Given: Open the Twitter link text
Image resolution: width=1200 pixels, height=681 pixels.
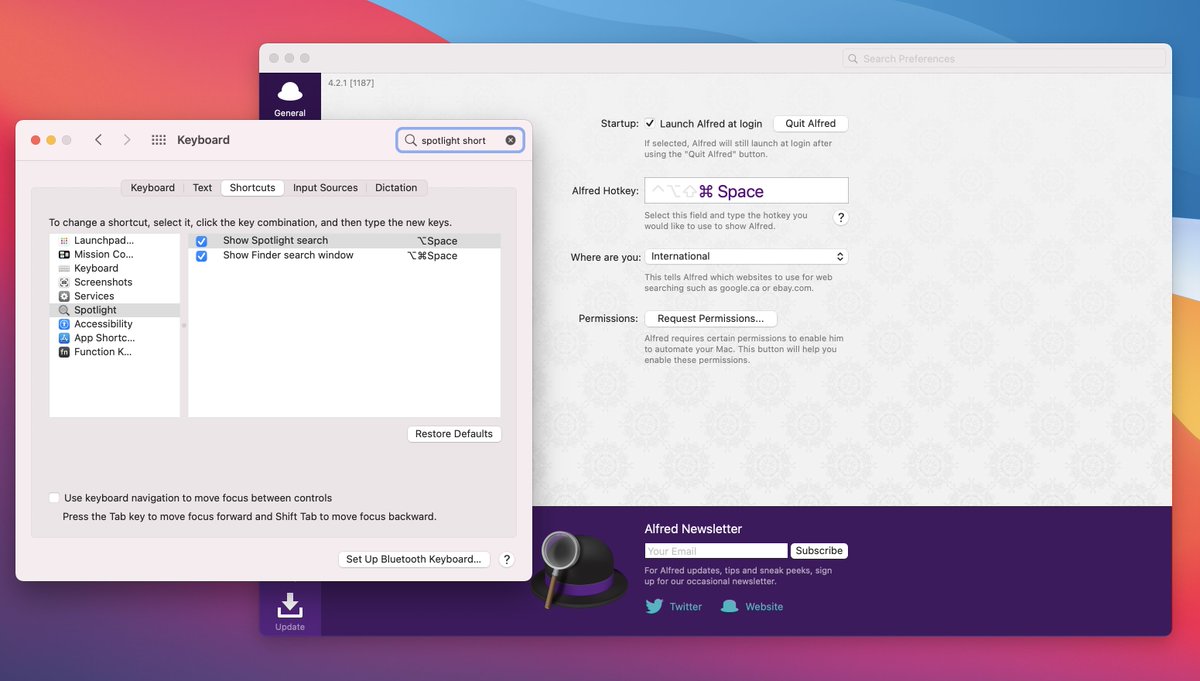Looking at the screenshot, I should pyautogui.click(x=686, y=607).
